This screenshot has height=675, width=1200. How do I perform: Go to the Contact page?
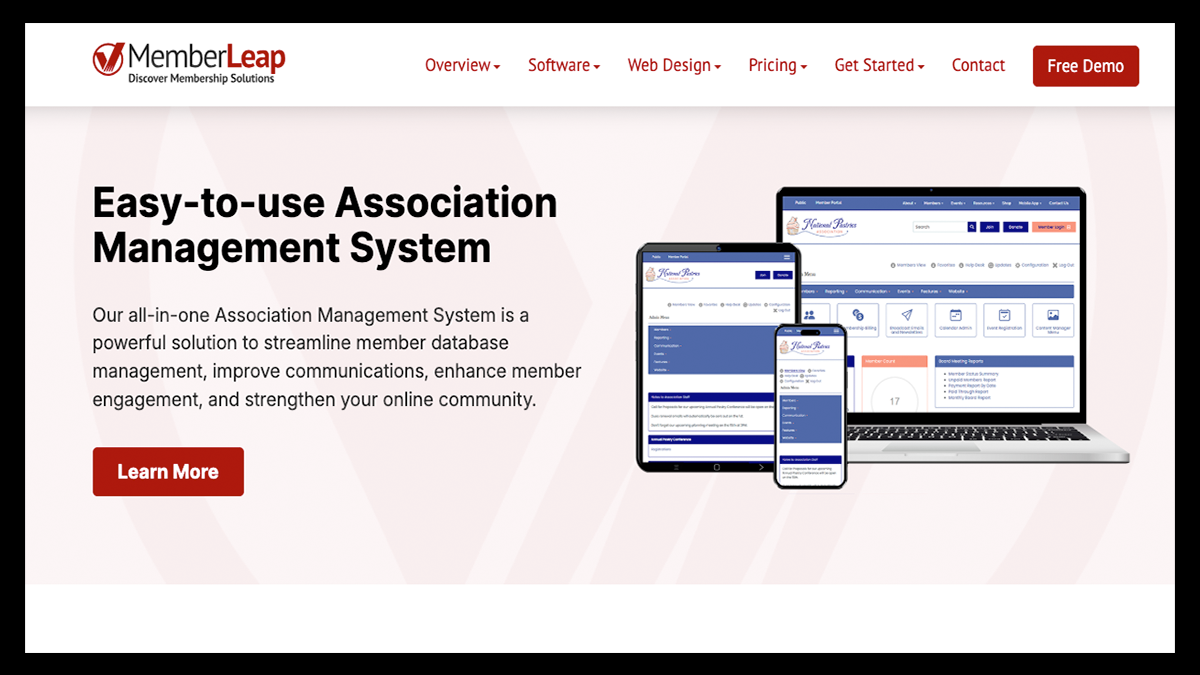coord(978,66)
